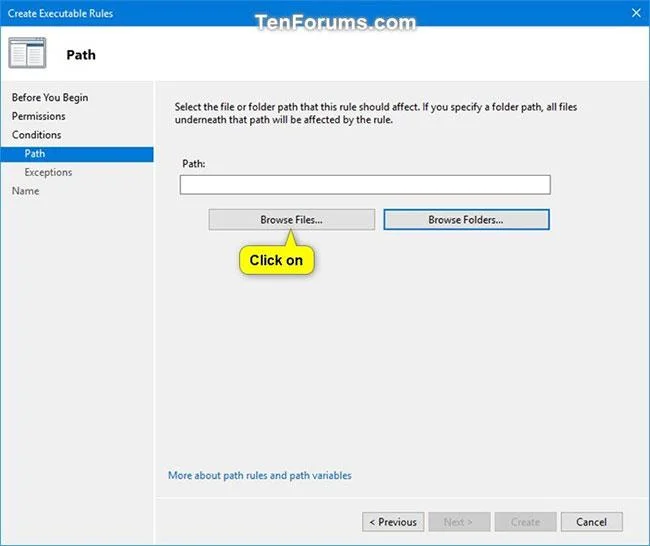
Task: Go back with the Previous button
Action: 393,522
